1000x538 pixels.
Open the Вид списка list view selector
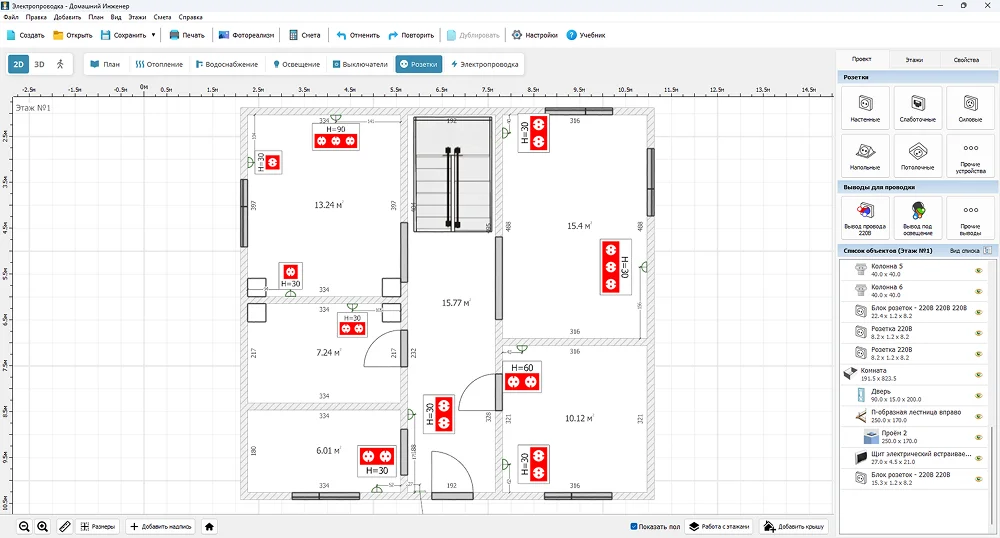[969, 250]
